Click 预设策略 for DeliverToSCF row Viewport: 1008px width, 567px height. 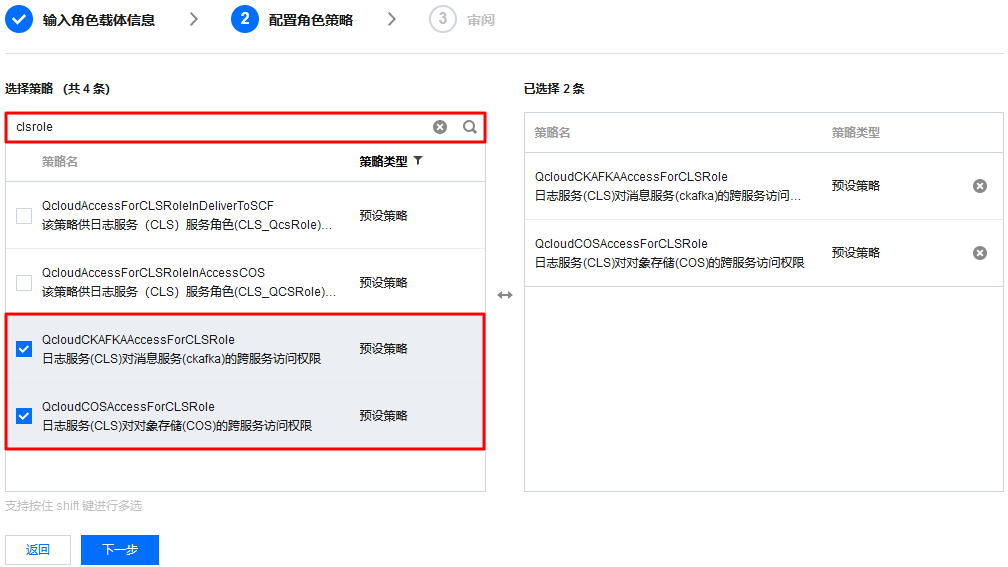tap(383, 215)
